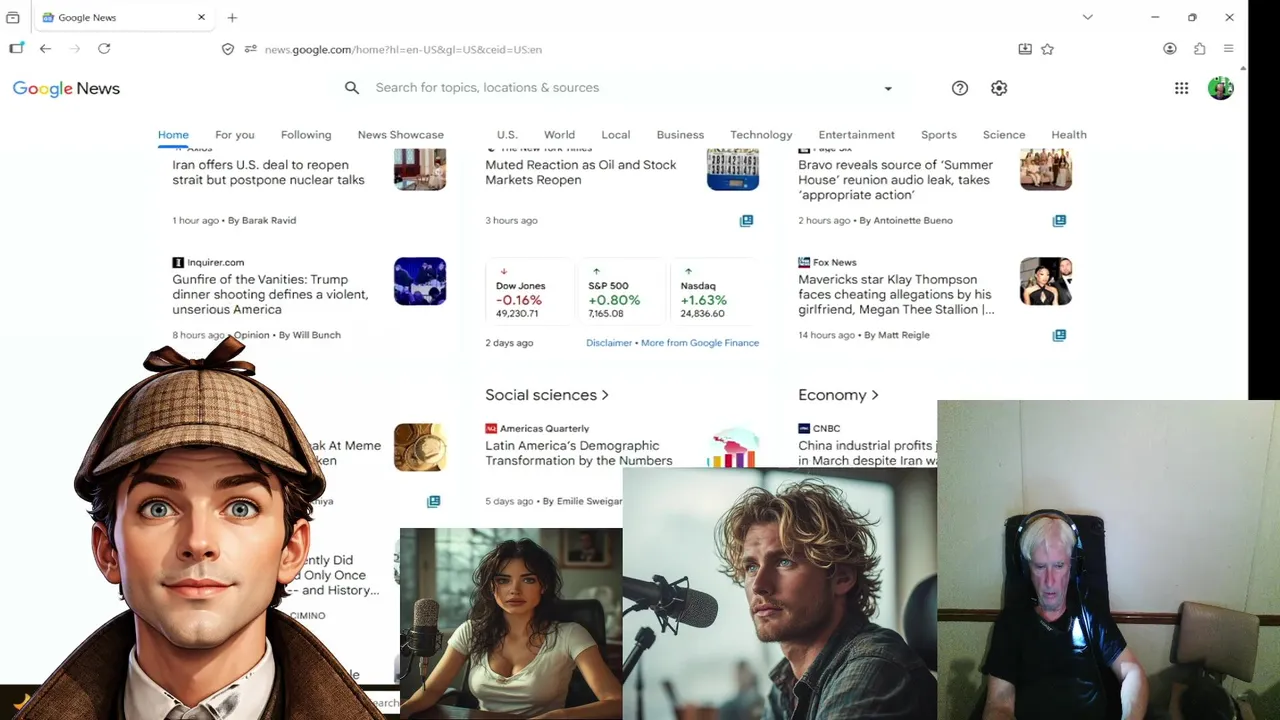Click the Gunfire of the Vanities thumbnail
This screenshot has width=1280, height=720.
pos(420,281)
